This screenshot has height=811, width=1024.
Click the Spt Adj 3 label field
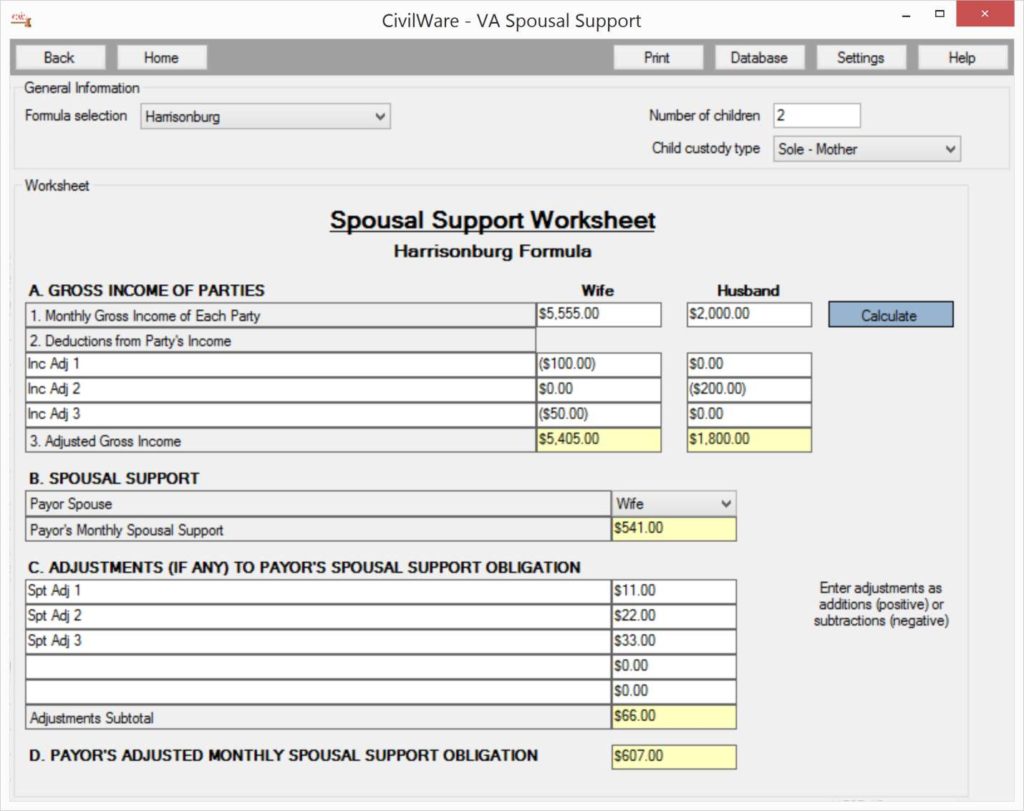click(318, 641)
